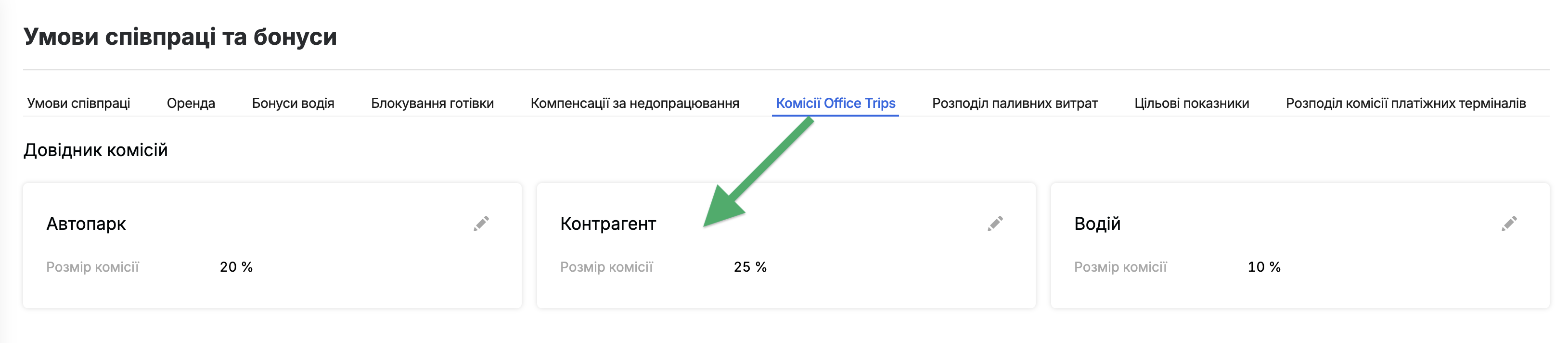Switch to the Умови співпраці tab
This screenshot has width=1568, height=343.
pos(78,103)
